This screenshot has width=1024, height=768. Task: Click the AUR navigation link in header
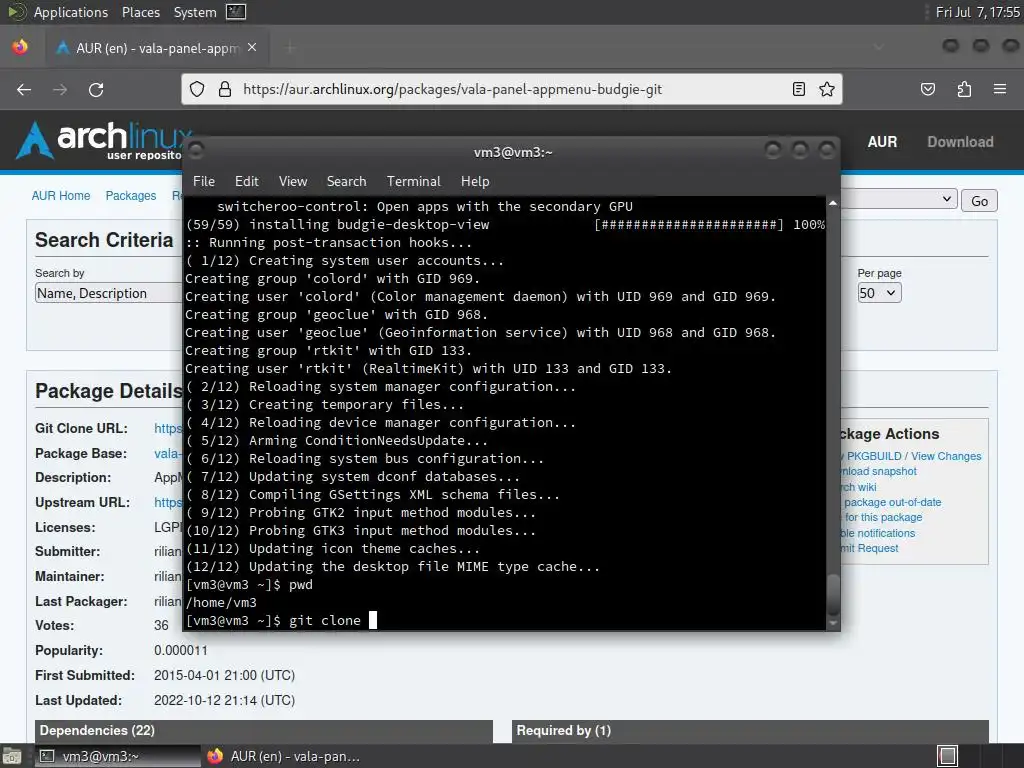pos(882,142)
